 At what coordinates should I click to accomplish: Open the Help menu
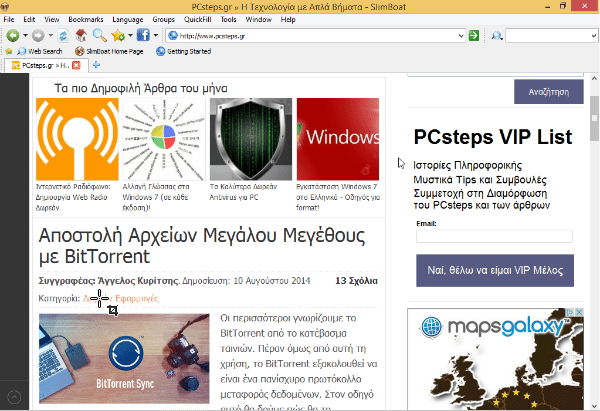[x=288, y=20]
